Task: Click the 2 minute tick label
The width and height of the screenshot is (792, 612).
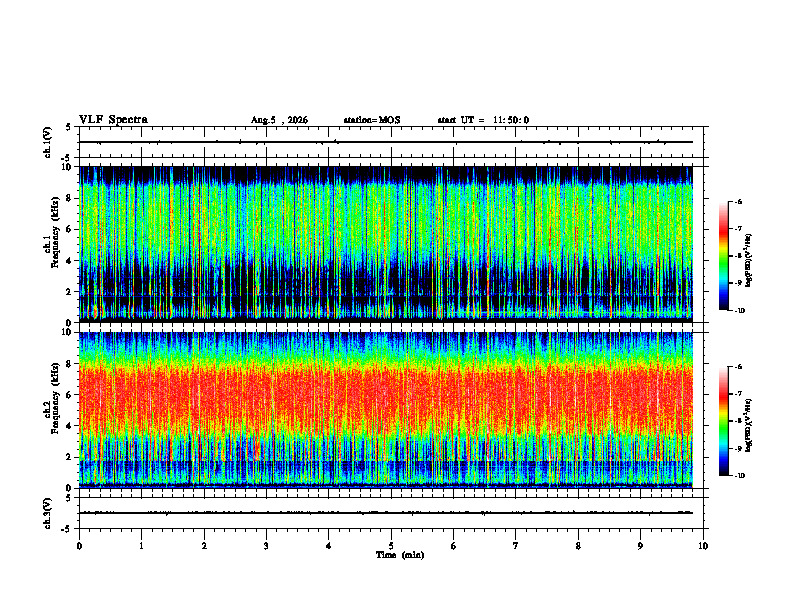Action: 204,546
